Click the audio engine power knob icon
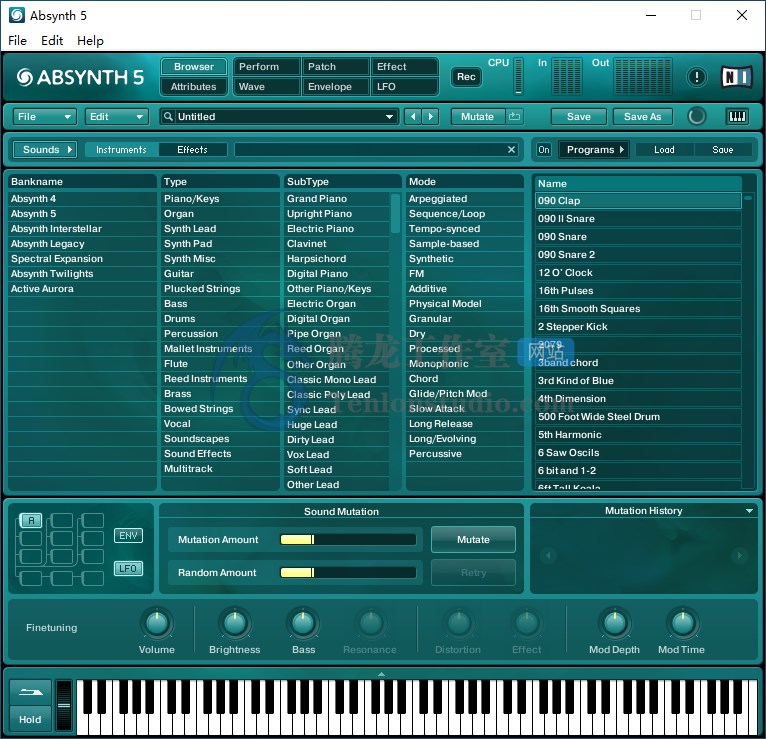 (x=697, y=116)
